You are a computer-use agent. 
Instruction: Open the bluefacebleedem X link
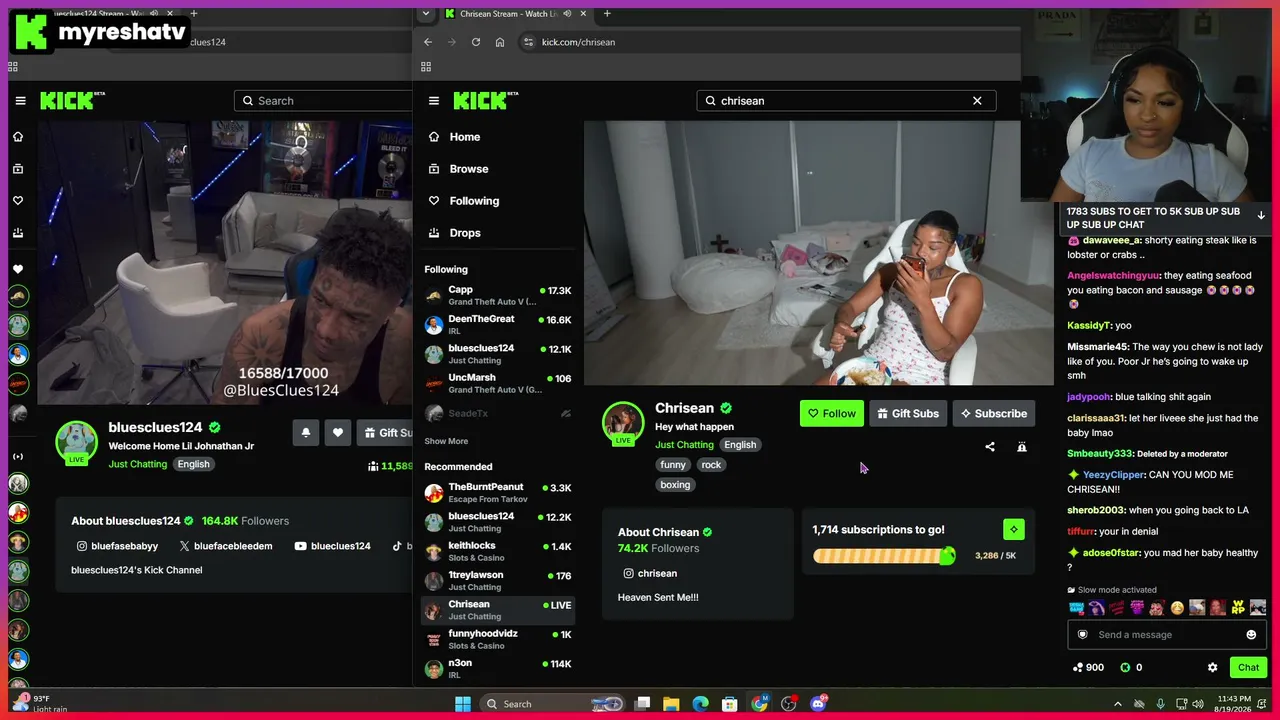point(226,546)
